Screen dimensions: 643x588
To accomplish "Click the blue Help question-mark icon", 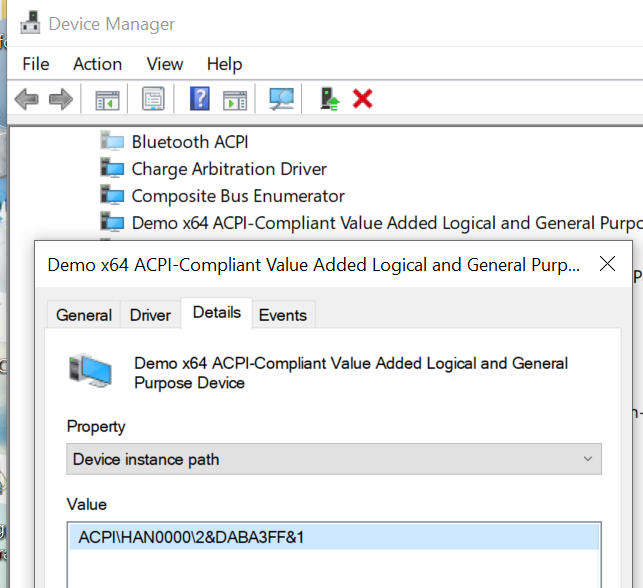I will [x=200, y=98].
